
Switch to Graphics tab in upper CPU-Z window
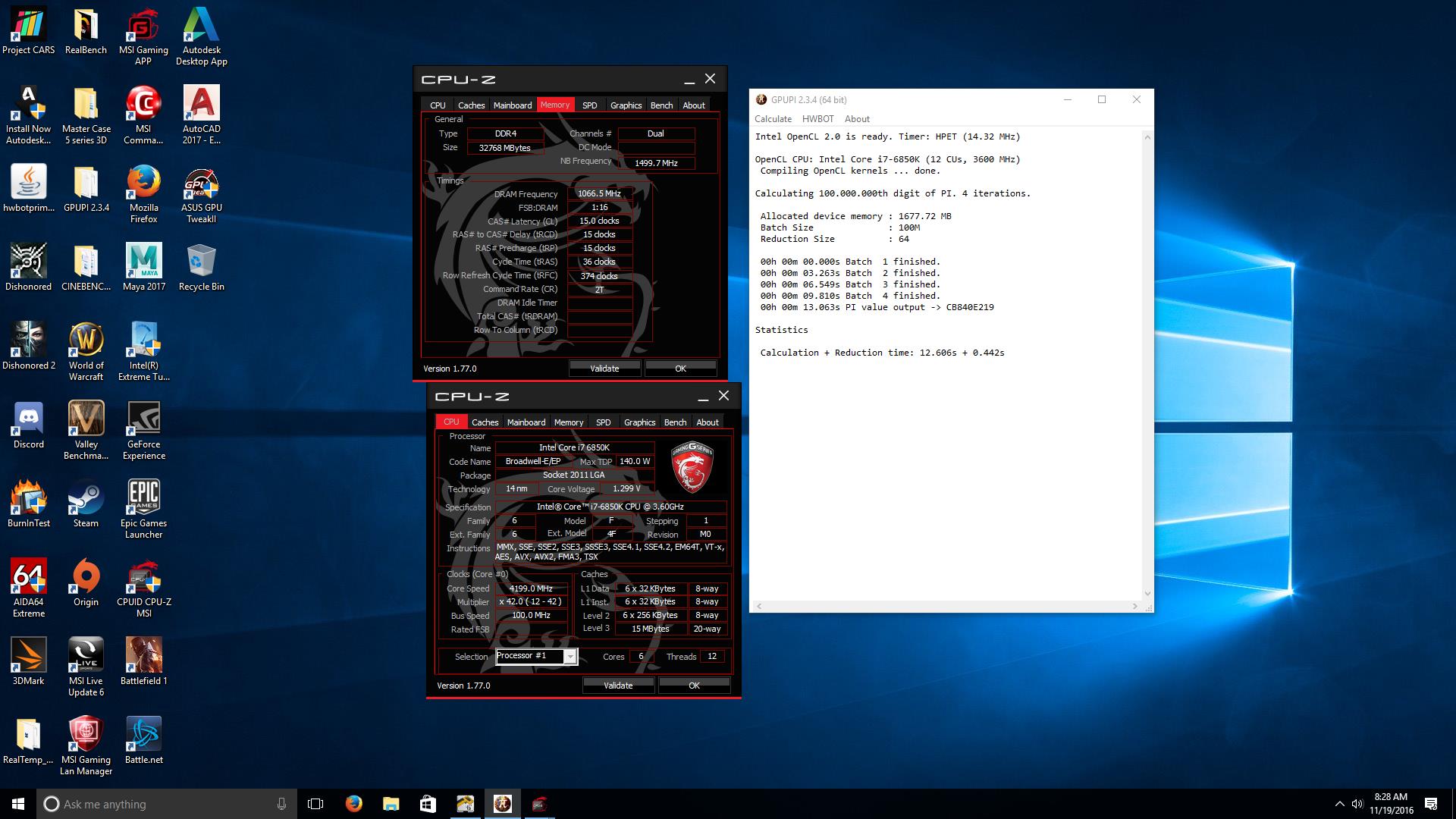tap(626, 105)
